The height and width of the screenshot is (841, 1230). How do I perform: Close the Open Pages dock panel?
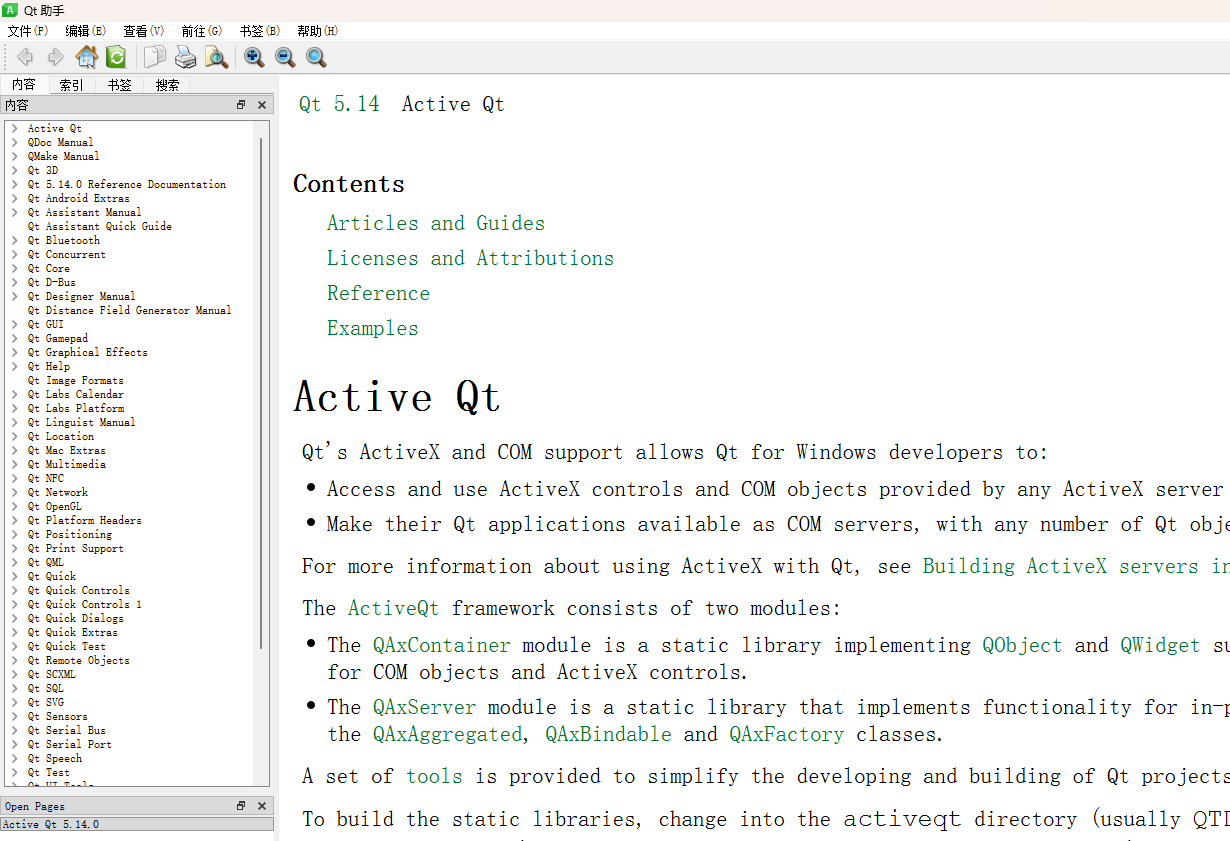click(262, 806)
